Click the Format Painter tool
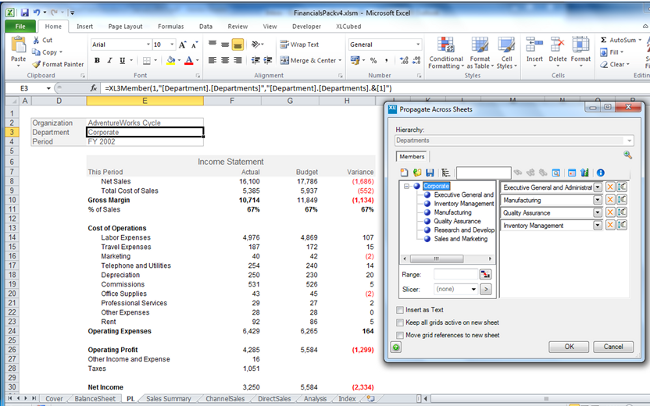Viewport: 650px width, 406px height. 62,63
